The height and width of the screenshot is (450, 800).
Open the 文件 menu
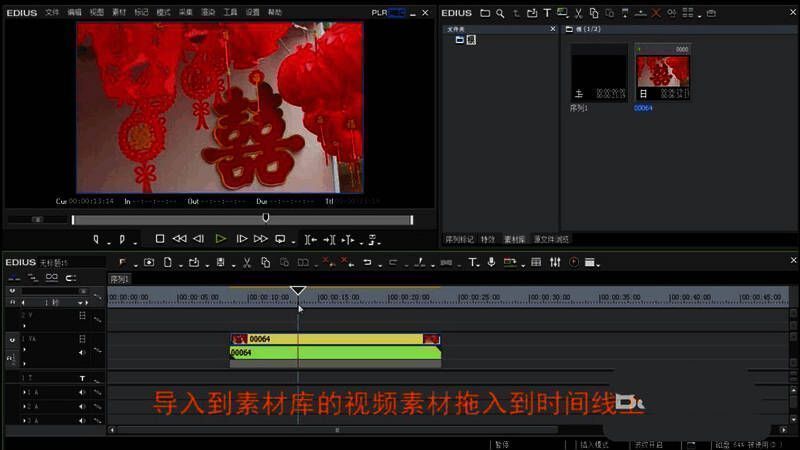point(52,12)
